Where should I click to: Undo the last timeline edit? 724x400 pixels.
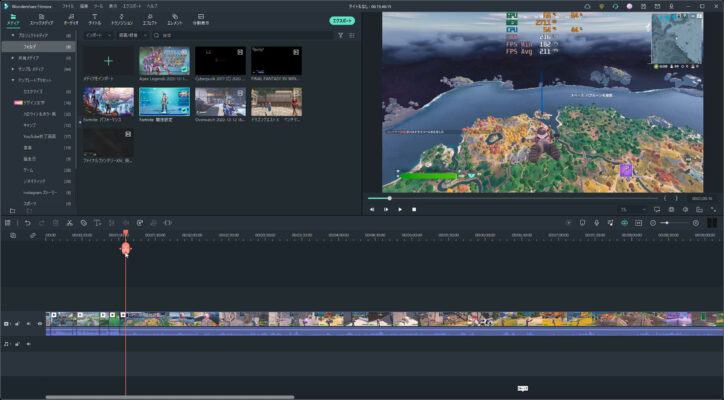[x=28, y=223]
